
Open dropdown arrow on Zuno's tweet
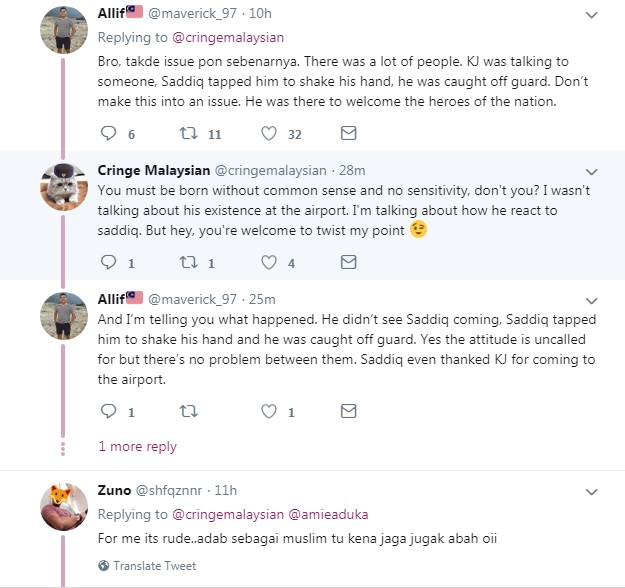tap(591, 490)
